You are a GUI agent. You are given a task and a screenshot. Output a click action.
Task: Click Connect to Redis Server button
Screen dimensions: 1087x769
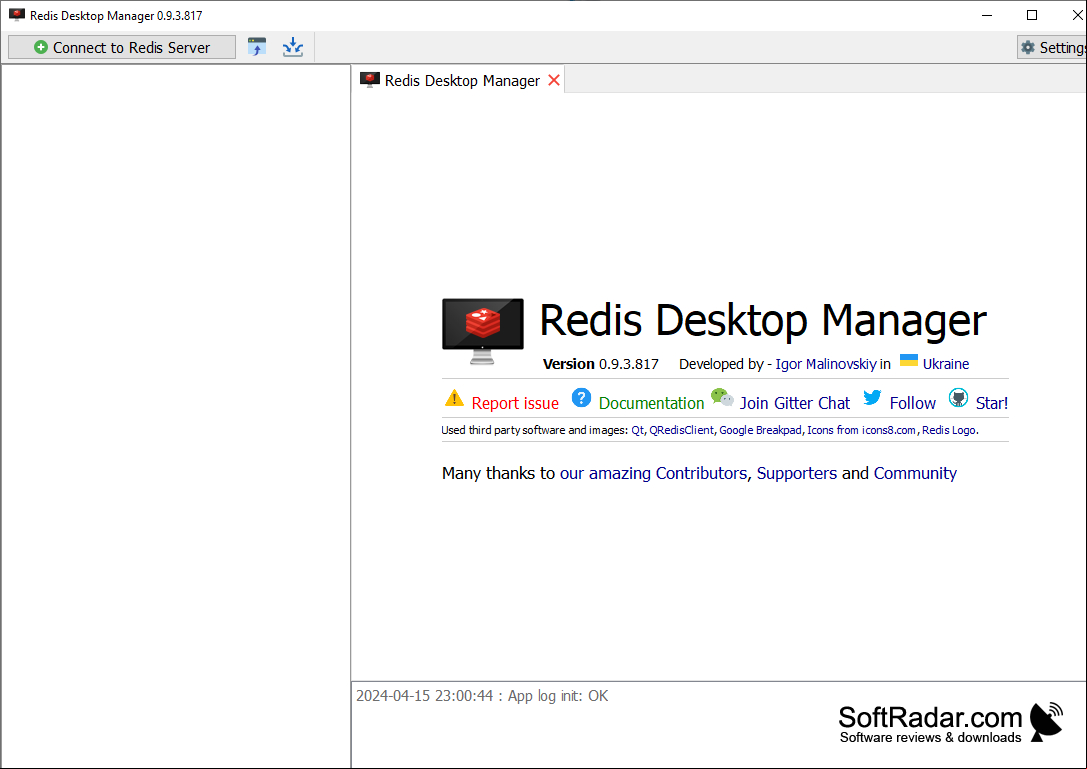point(122,47)
